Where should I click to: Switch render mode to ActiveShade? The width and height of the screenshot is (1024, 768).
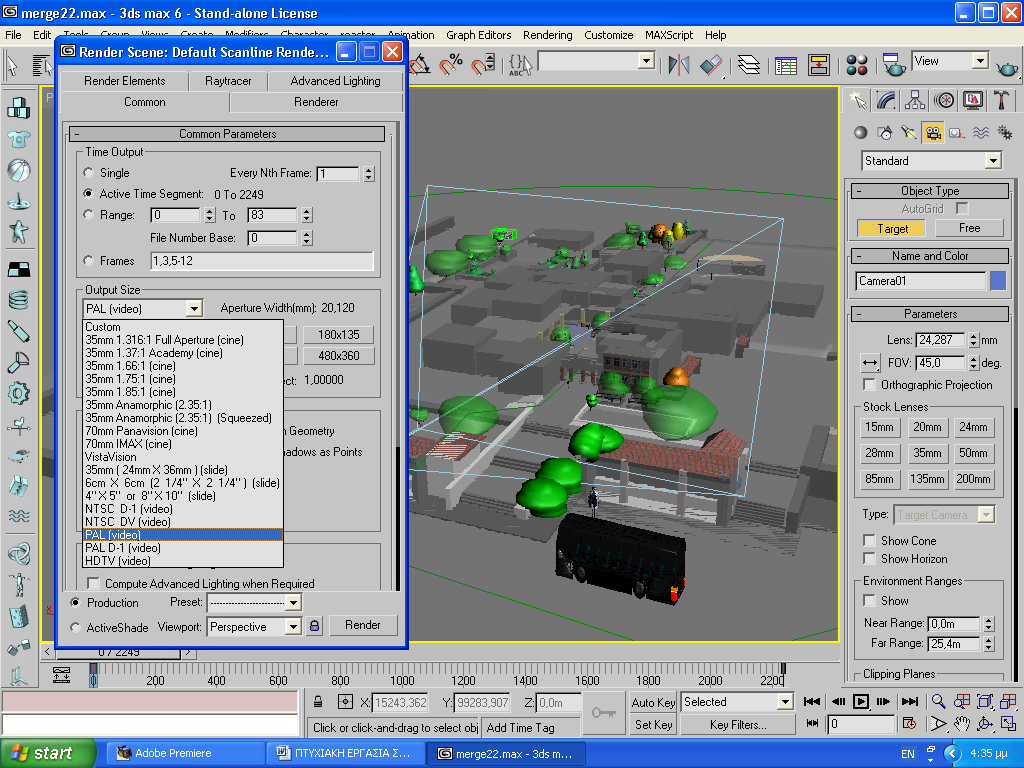tap(76, 628)
